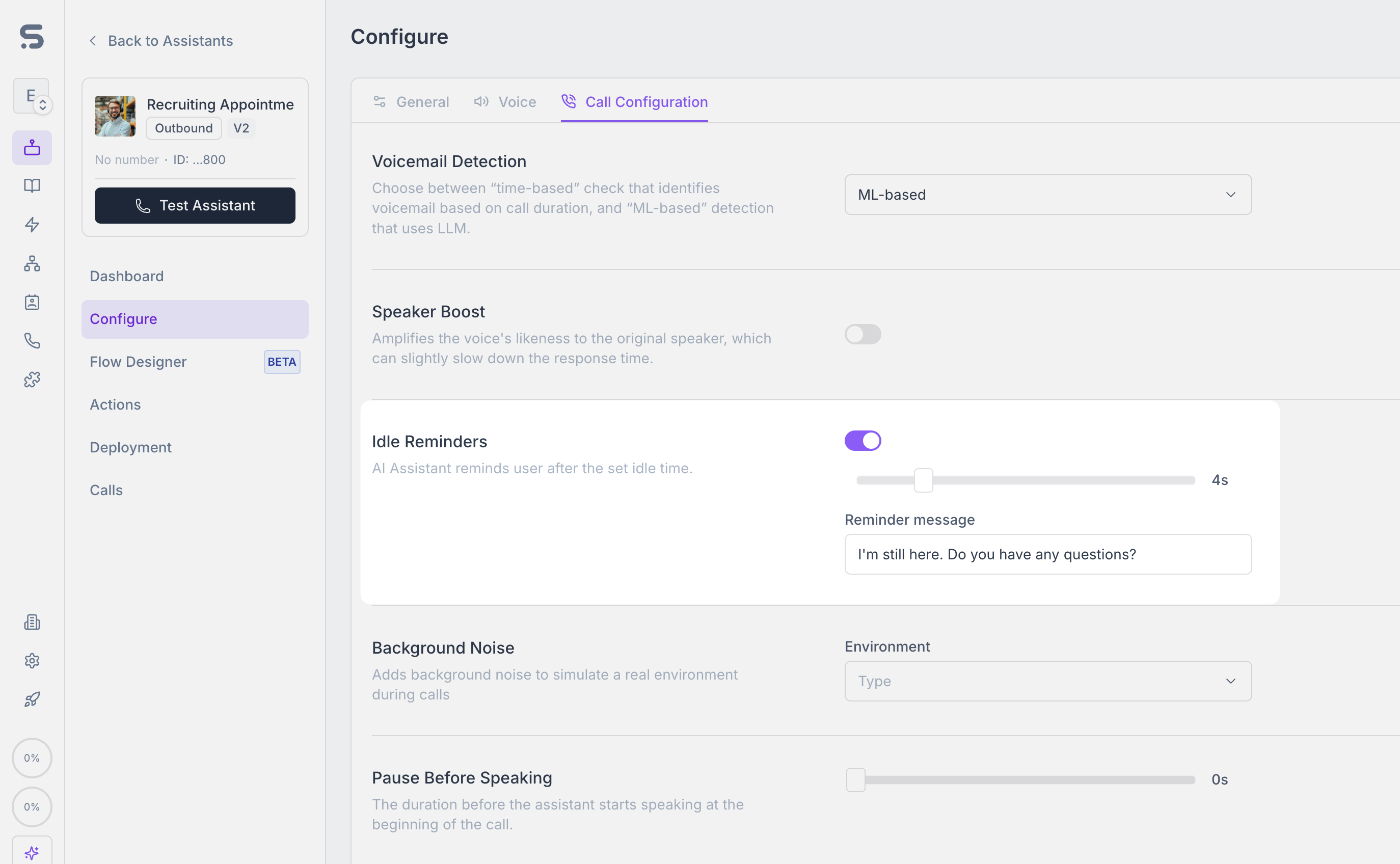Open the Background Noise Environment Type dropdown
This screenshot has width=1400, height=864.
click(1048, 681)
